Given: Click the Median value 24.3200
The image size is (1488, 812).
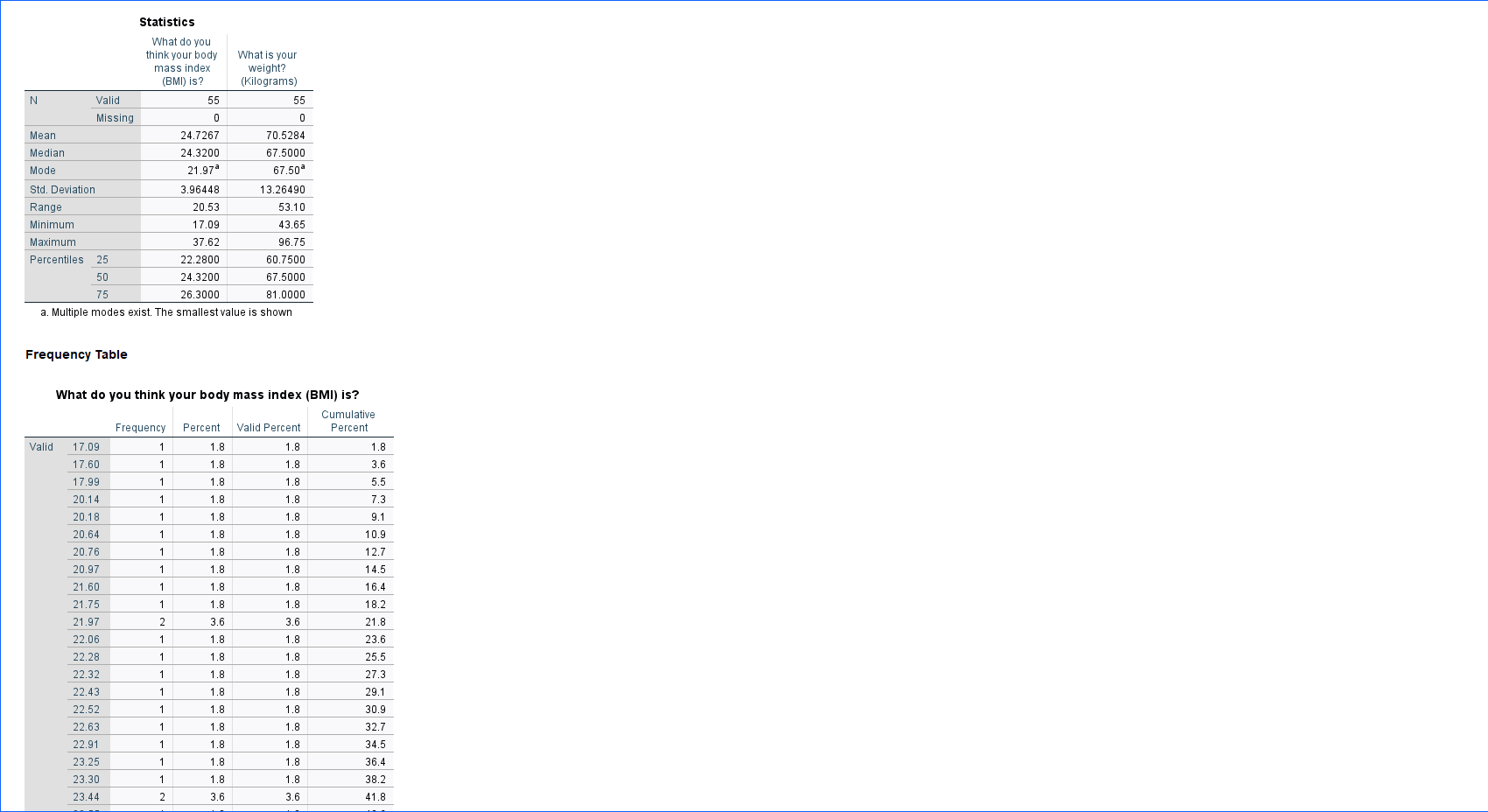Looking at the screenshot, I should point(199,152).
